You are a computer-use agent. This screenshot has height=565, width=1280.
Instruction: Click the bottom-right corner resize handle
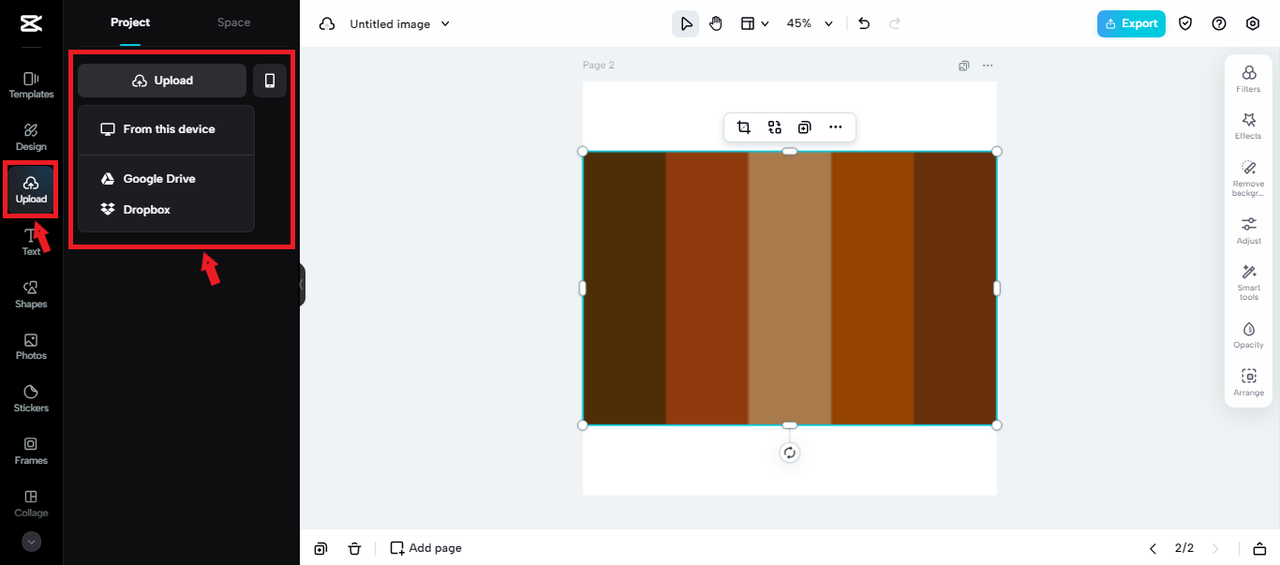click(997, 425)
